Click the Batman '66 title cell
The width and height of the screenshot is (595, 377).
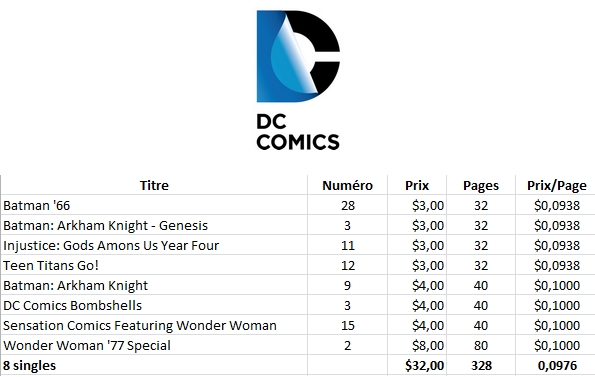point(154,205)
